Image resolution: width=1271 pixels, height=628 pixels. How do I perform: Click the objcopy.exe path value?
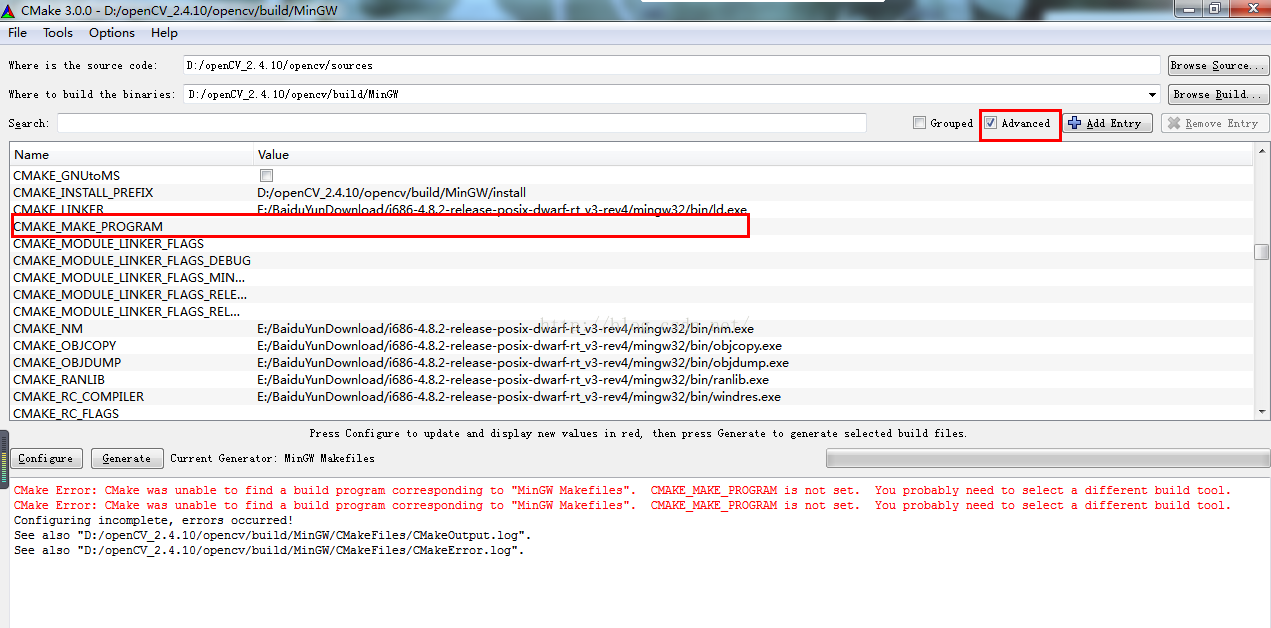click(520, 346)
